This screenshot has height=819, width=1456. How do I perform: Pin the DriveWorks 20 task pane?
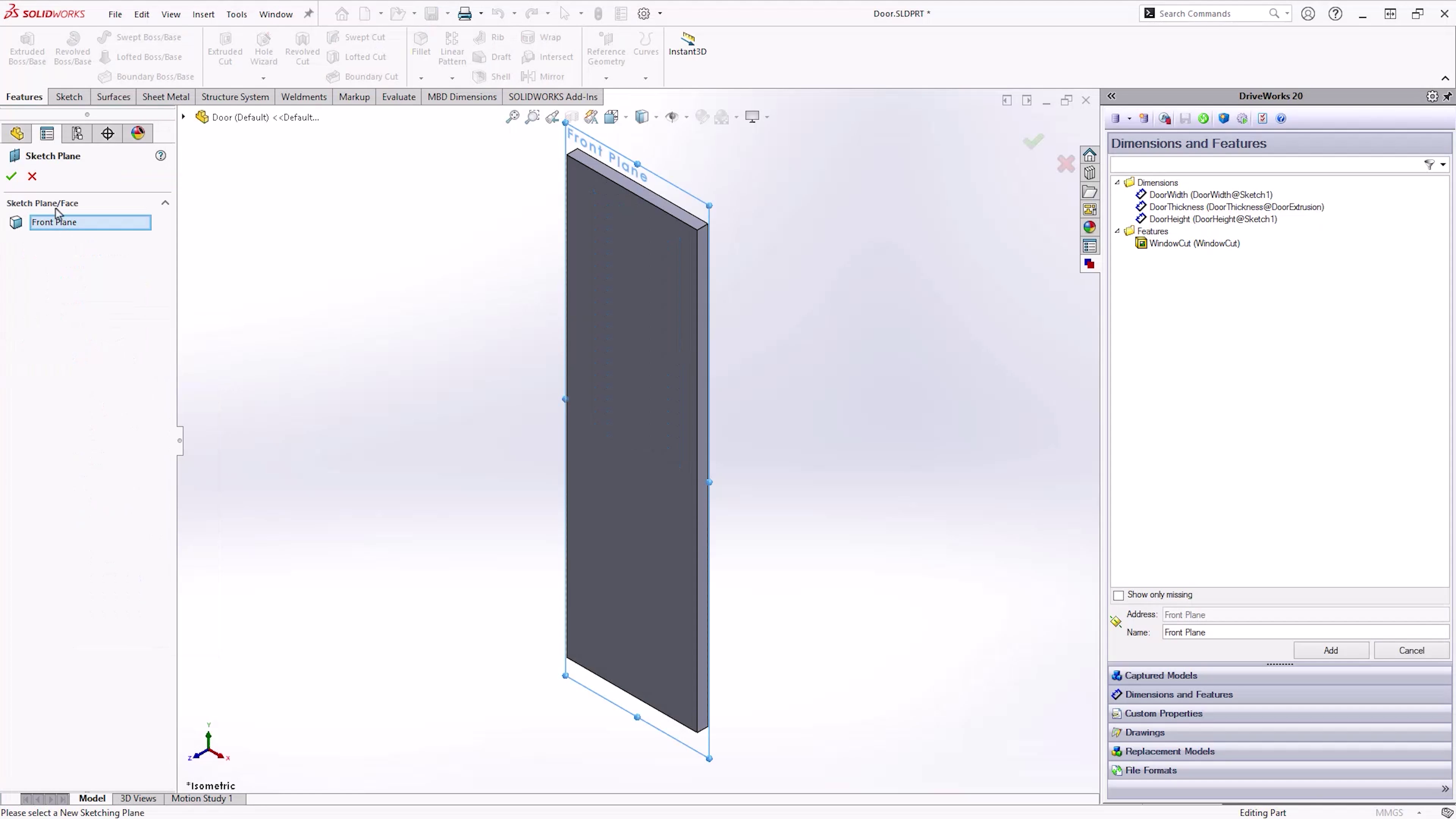[1448, 97]
